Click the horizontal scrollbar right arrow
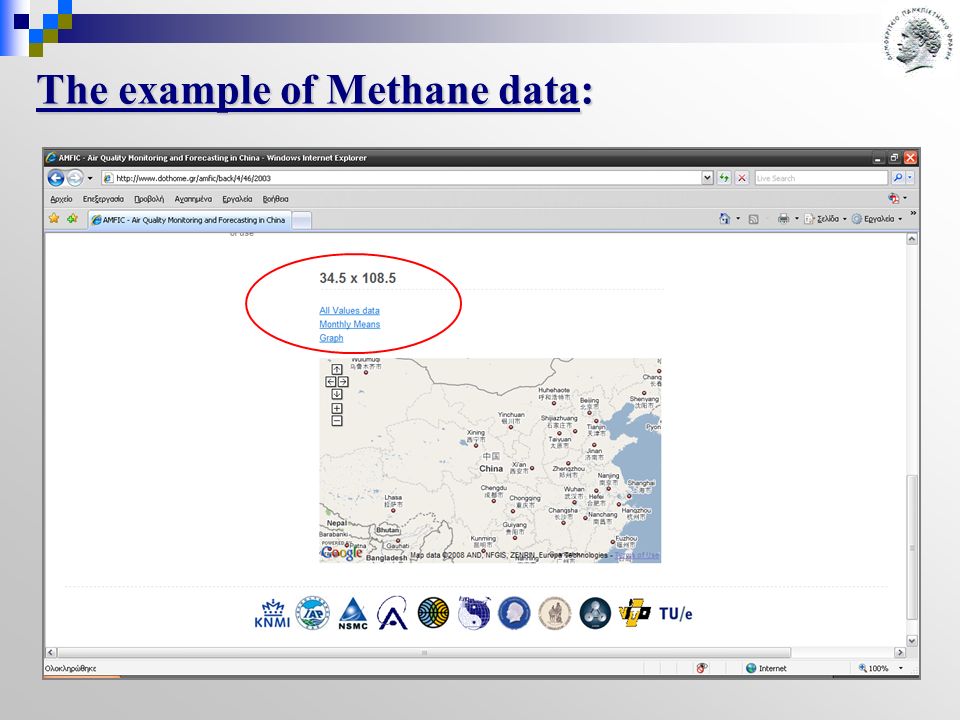 (x=900, y=653)
